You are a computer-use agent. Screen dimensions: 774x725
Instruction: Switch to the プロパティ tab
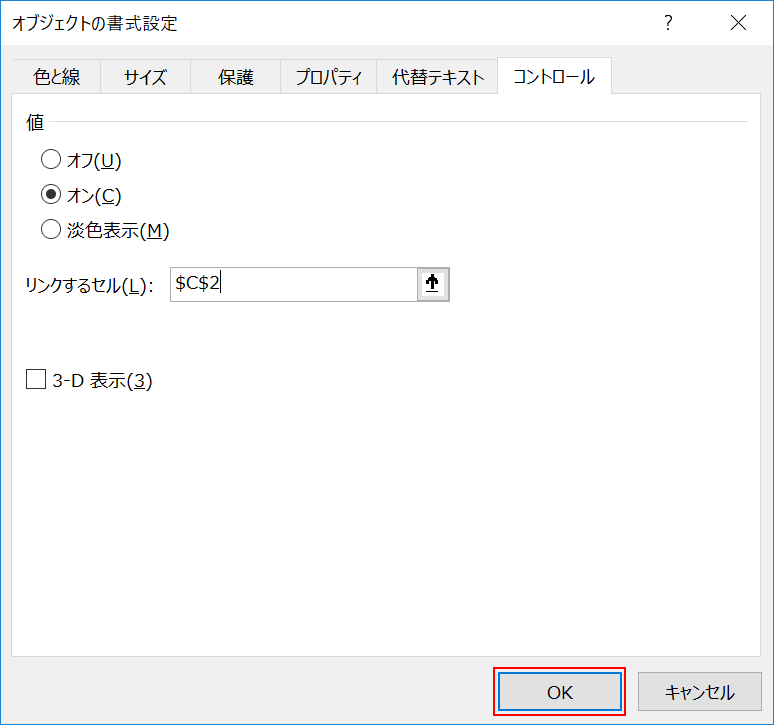(x=328, y=76)
